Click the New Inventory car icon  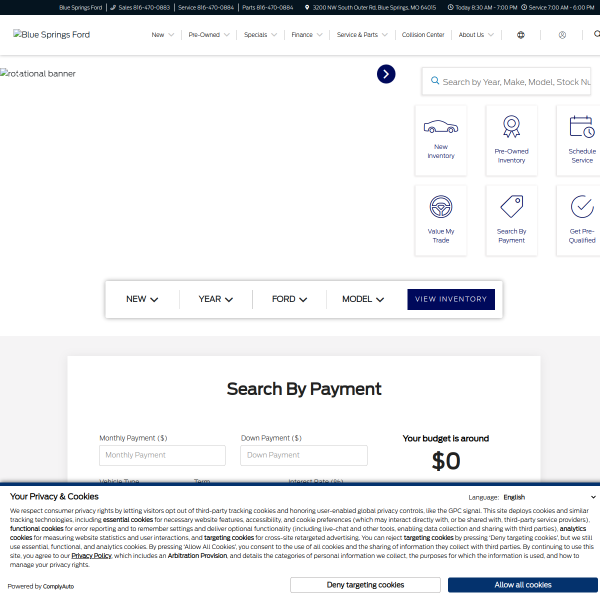click(441, 127)
